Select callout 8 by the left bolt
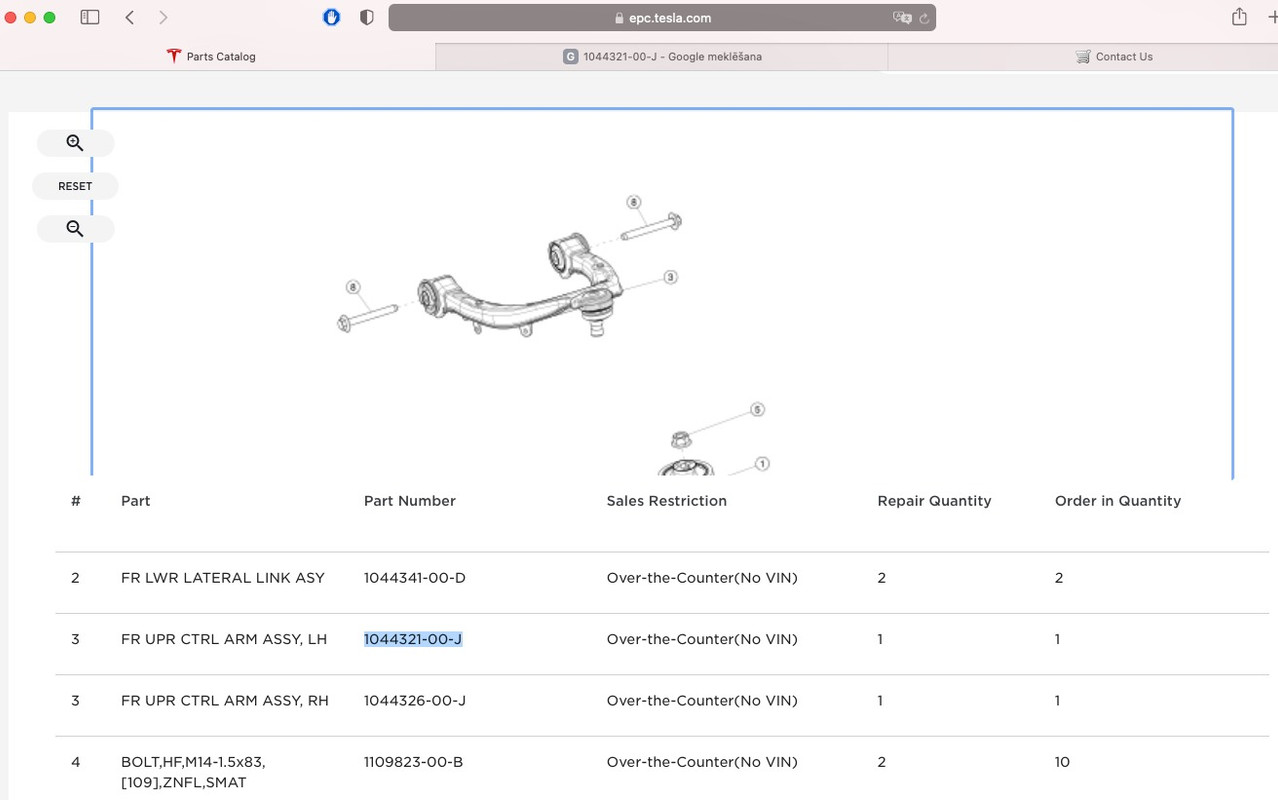The width and height of the screenshot is (1278, 800). [353, 288]
